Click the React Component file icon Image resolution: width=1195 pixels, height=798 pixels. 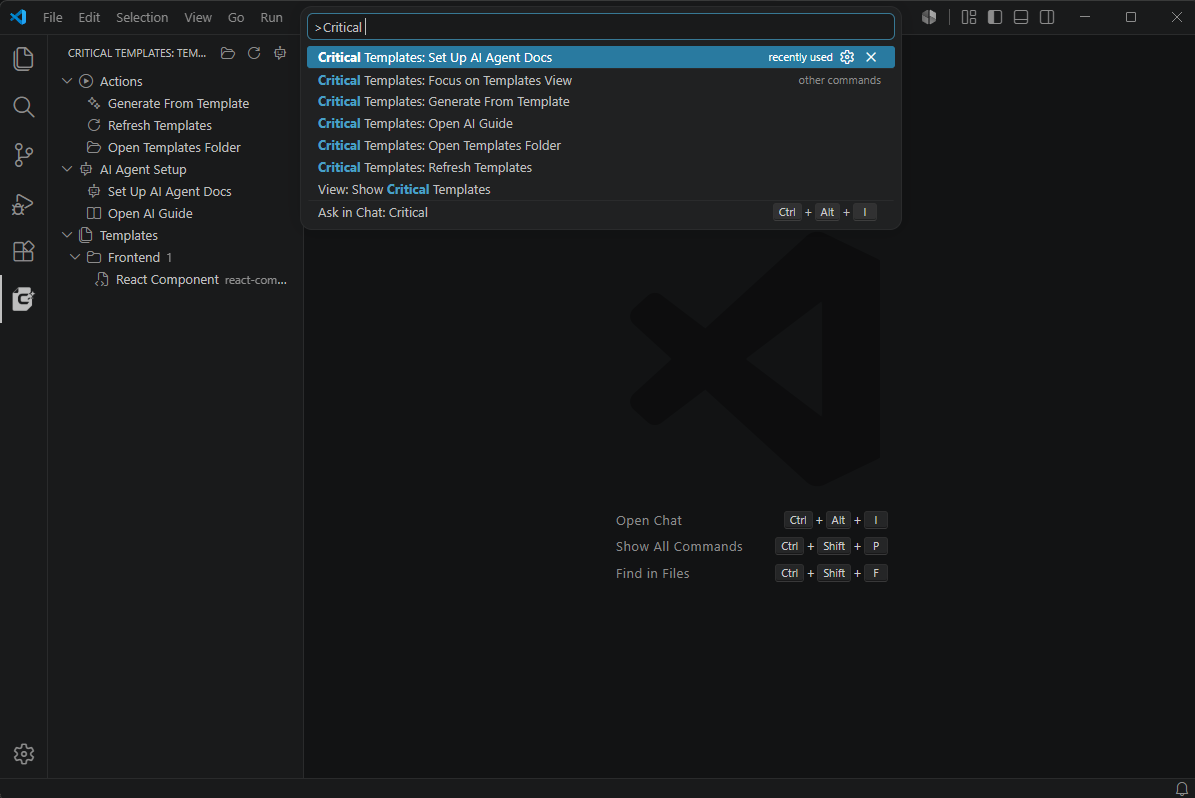(102, 280)
